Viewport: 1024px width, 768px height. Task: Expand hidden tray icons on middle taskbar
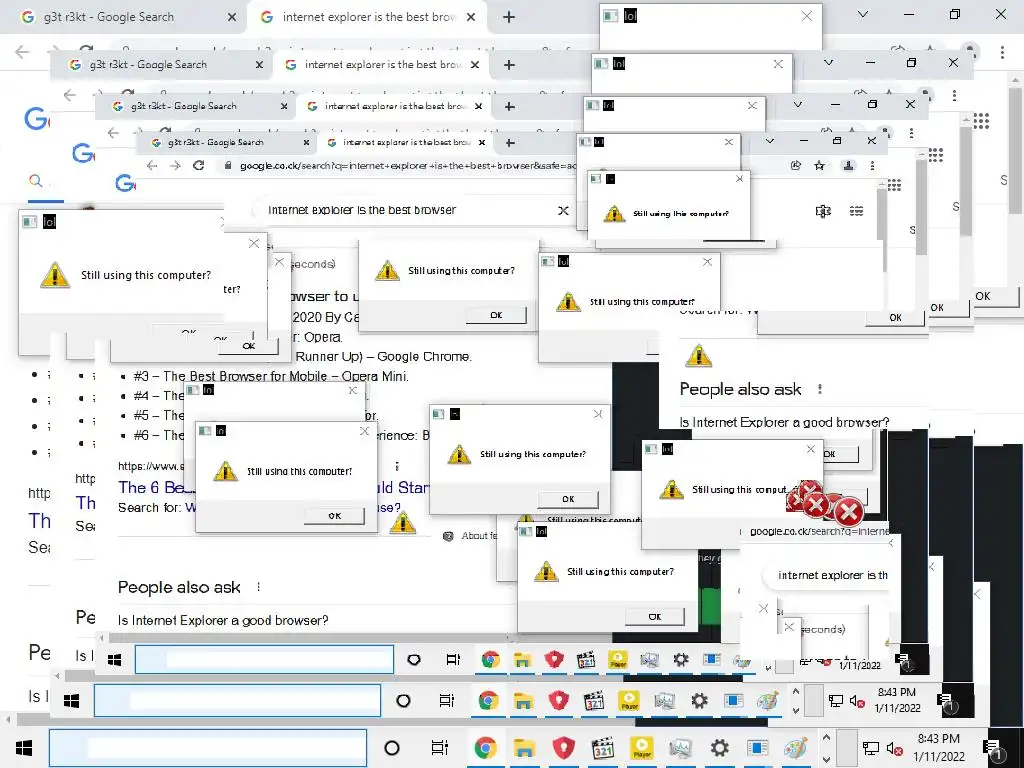point(795,691)
